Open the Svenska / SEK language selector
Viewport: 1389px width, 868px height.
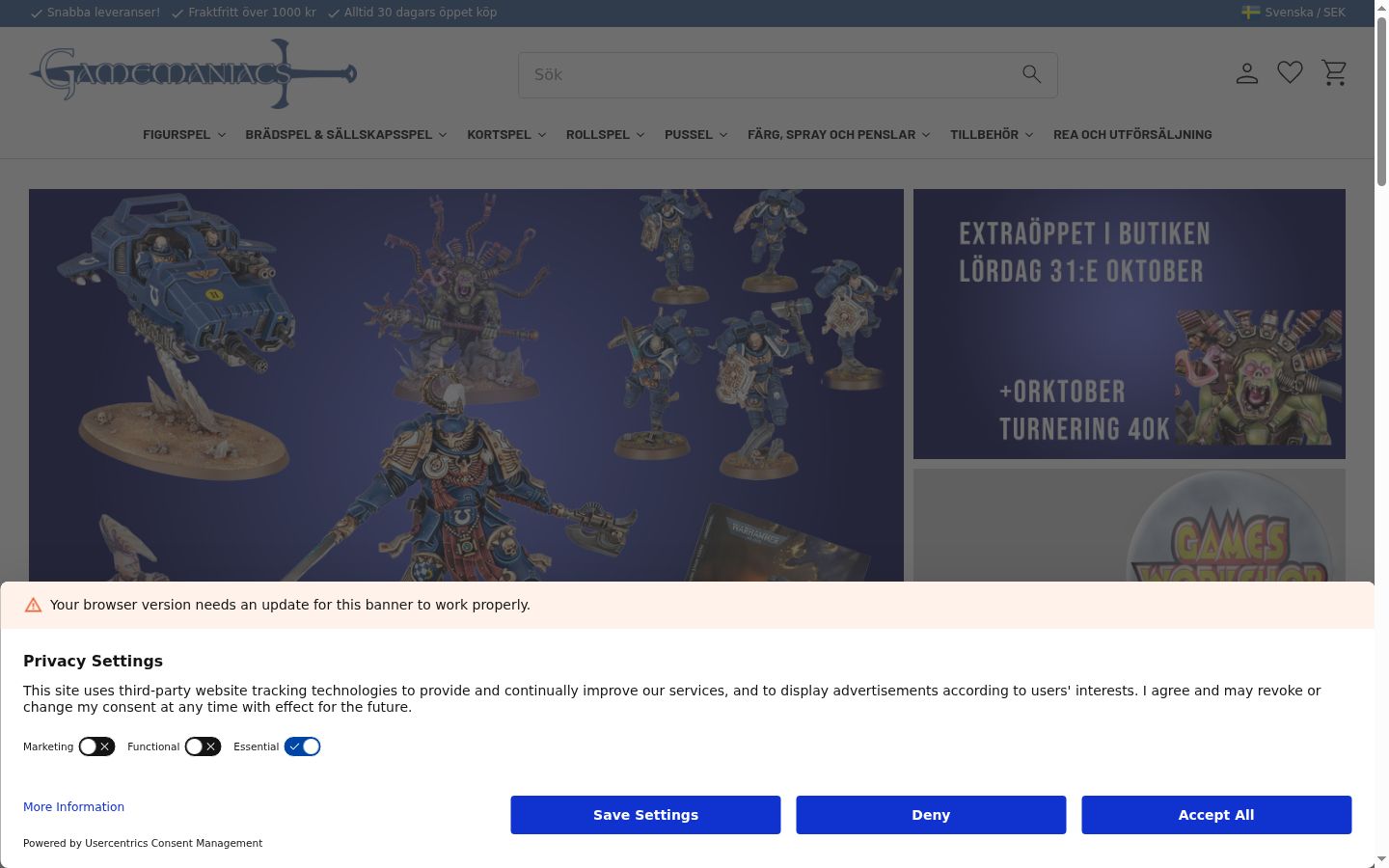tap(1294, 13)
